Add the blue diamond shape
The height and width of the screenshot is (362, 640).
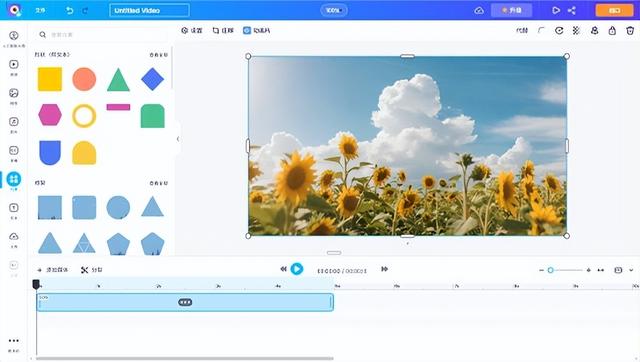[153, 79]
